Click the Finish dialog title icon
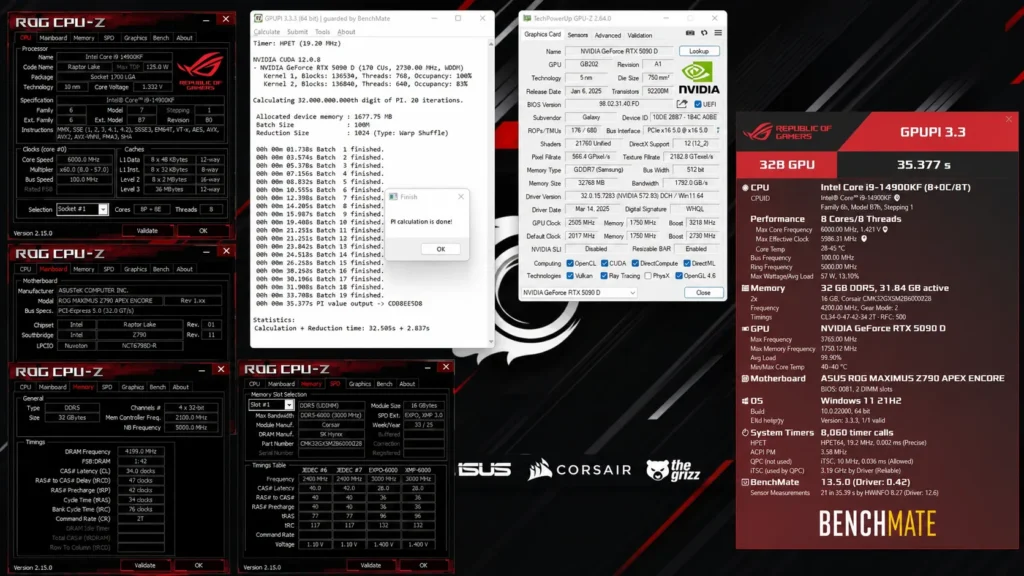This screenshot has width=1024, height=576. [393, 197]
